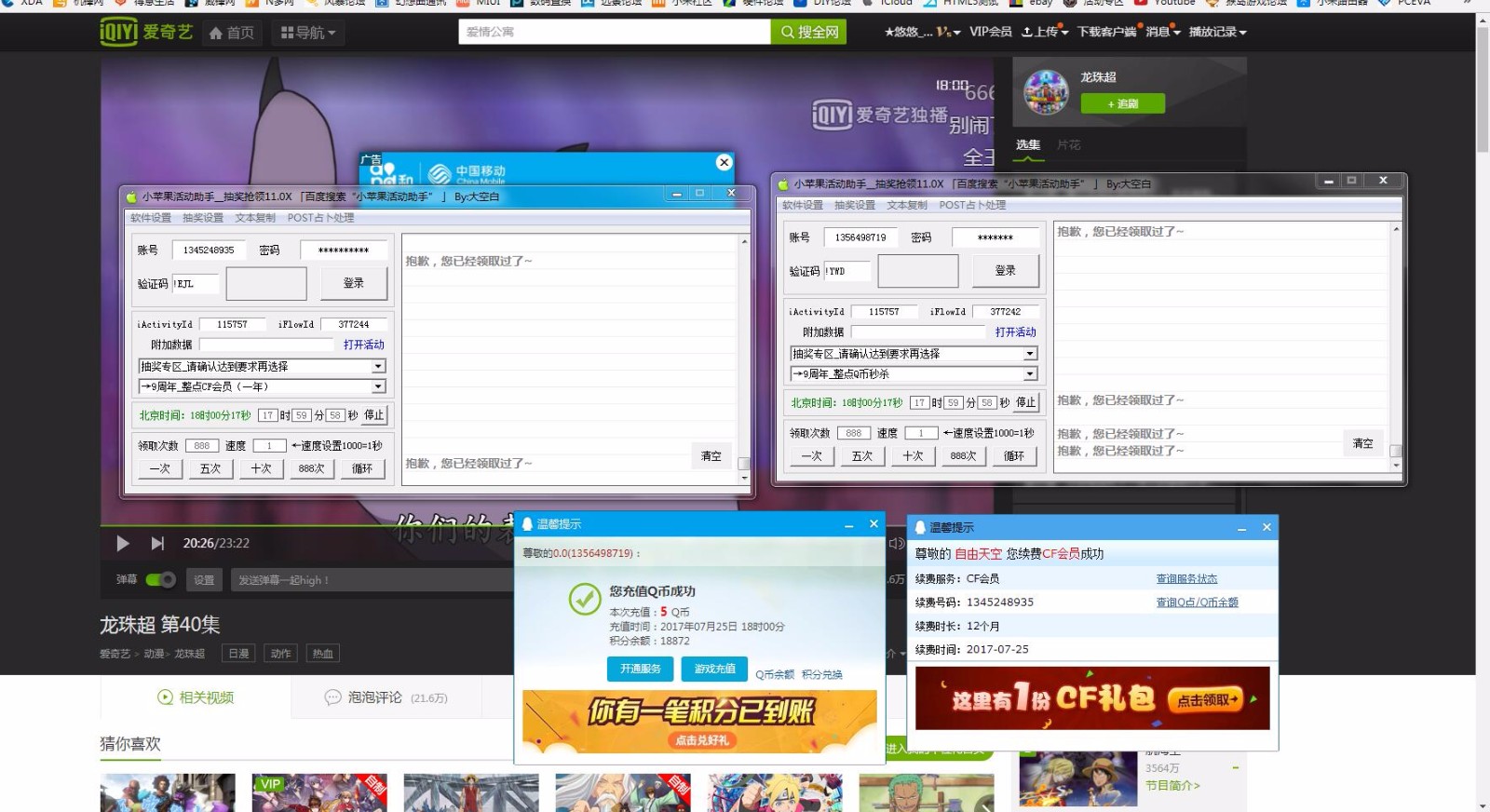Screen dimensions: 1490x812
Task: Click the 龙珠超 channel avatar thumbnail
Action: [1046, 92]
